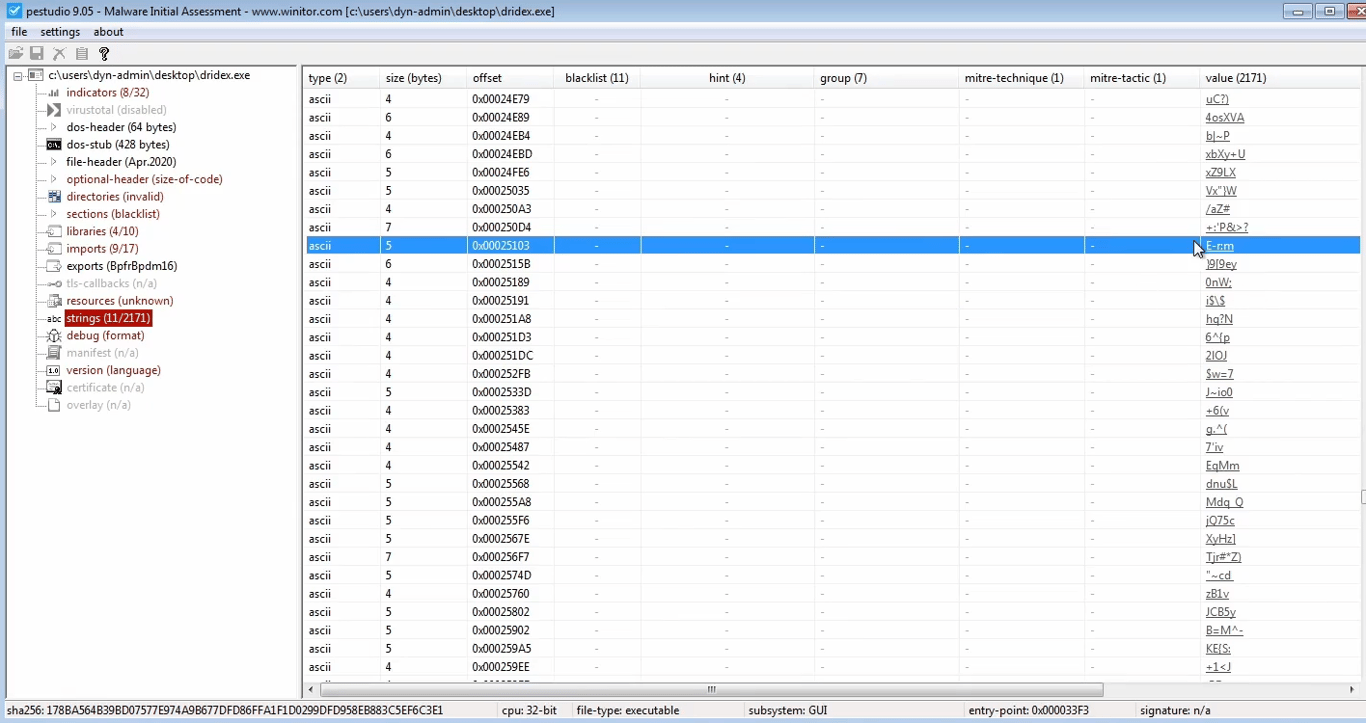Click the manifest document icon
1366x723 pixels.
click(54, 353)
